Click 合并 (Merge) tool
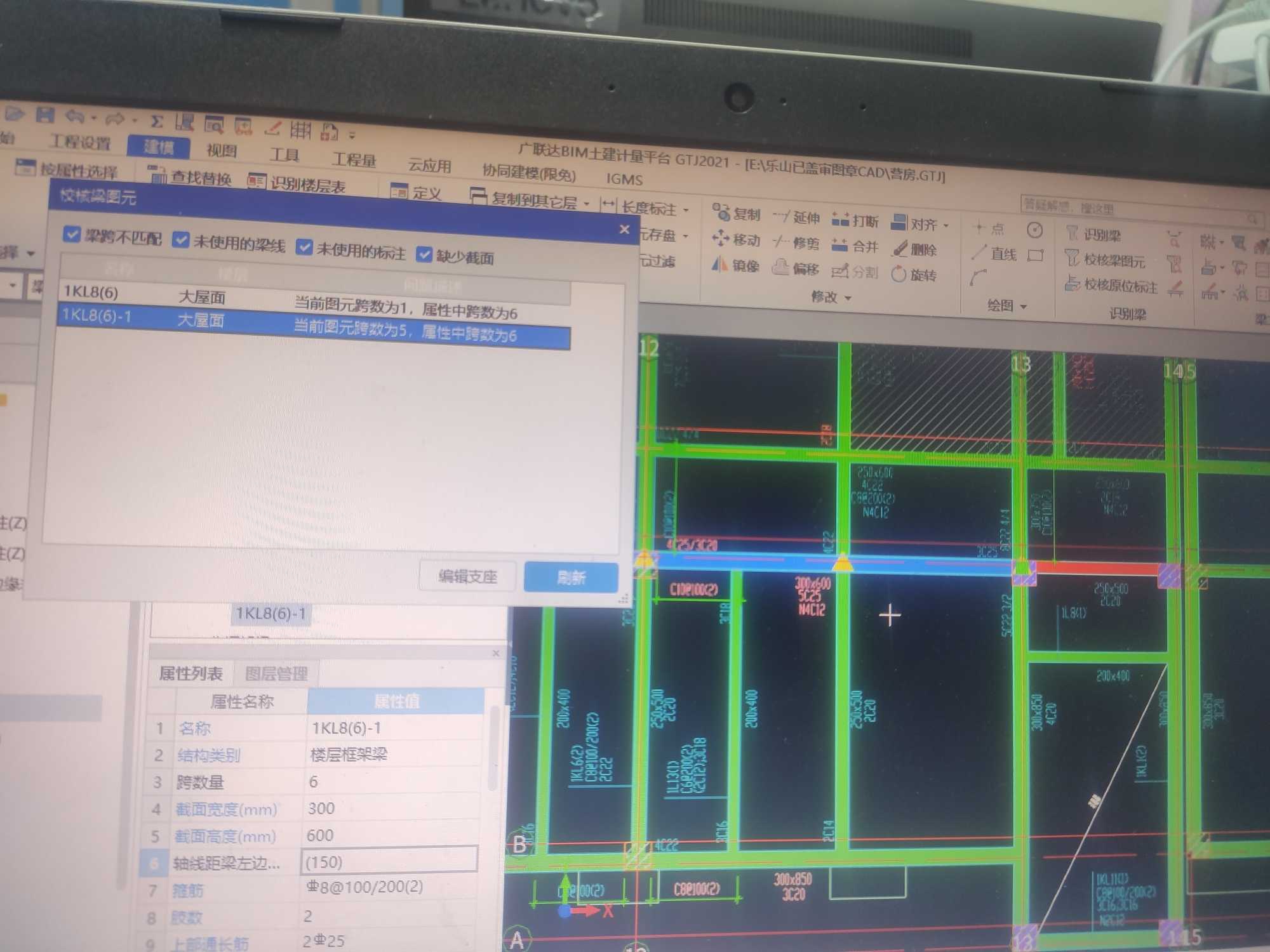The width and height of the screenshot is (1270, 952). 855,246
